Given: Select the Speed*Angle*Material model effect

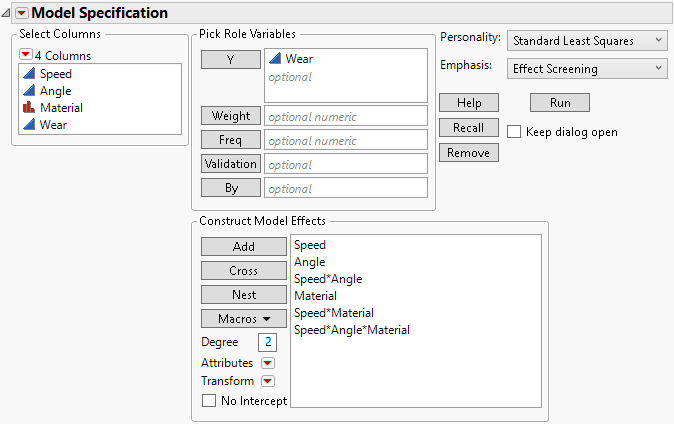Looking at the screenshot, I should [x=352, y=330].
